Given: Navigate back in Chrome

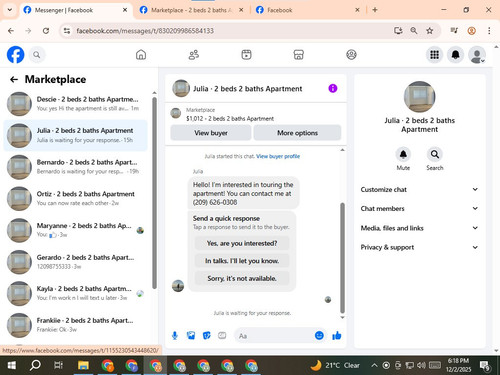Looking at the screenshot, I should pyautogui.click(x=11, y=31).
